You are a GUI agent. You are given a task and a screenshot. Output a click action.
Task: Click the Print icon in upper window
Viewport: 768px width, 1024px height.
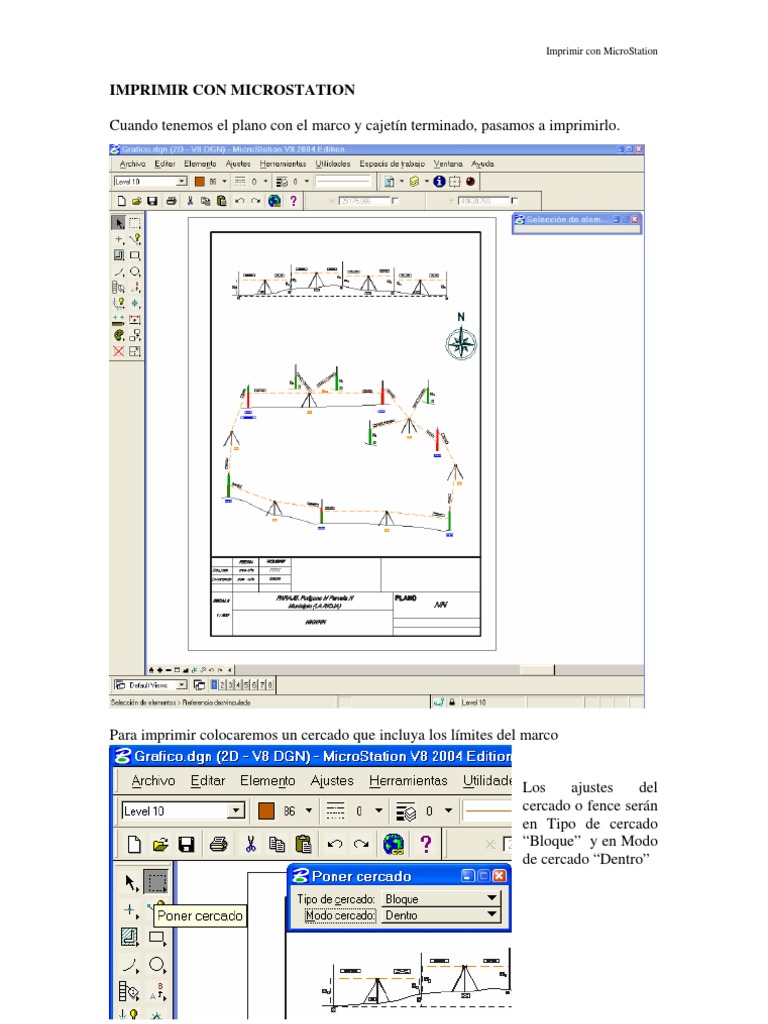[x=171, y=201]
